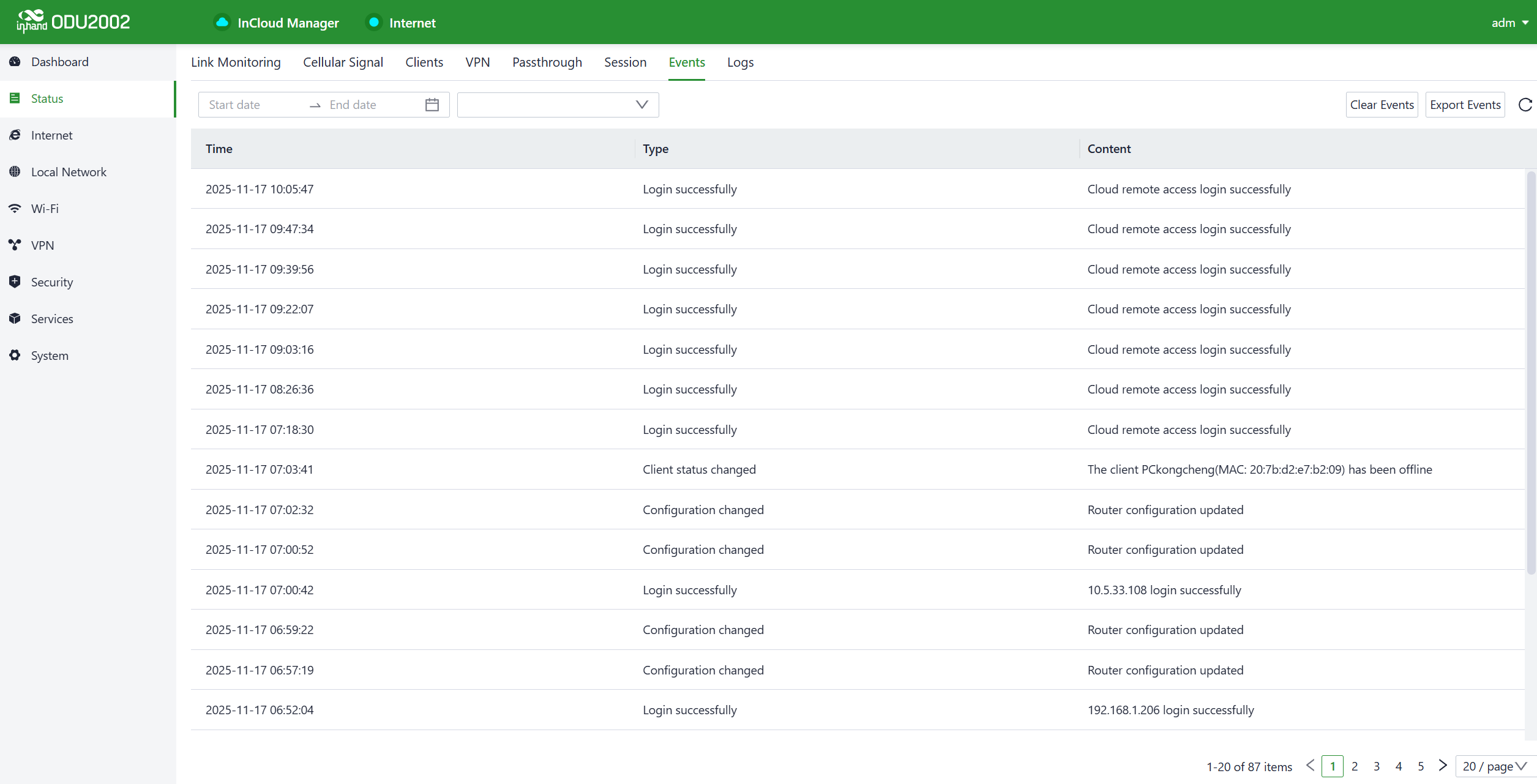1537x784 pixels.
Task: Click the Export Events button
Action: point(1465,105)
